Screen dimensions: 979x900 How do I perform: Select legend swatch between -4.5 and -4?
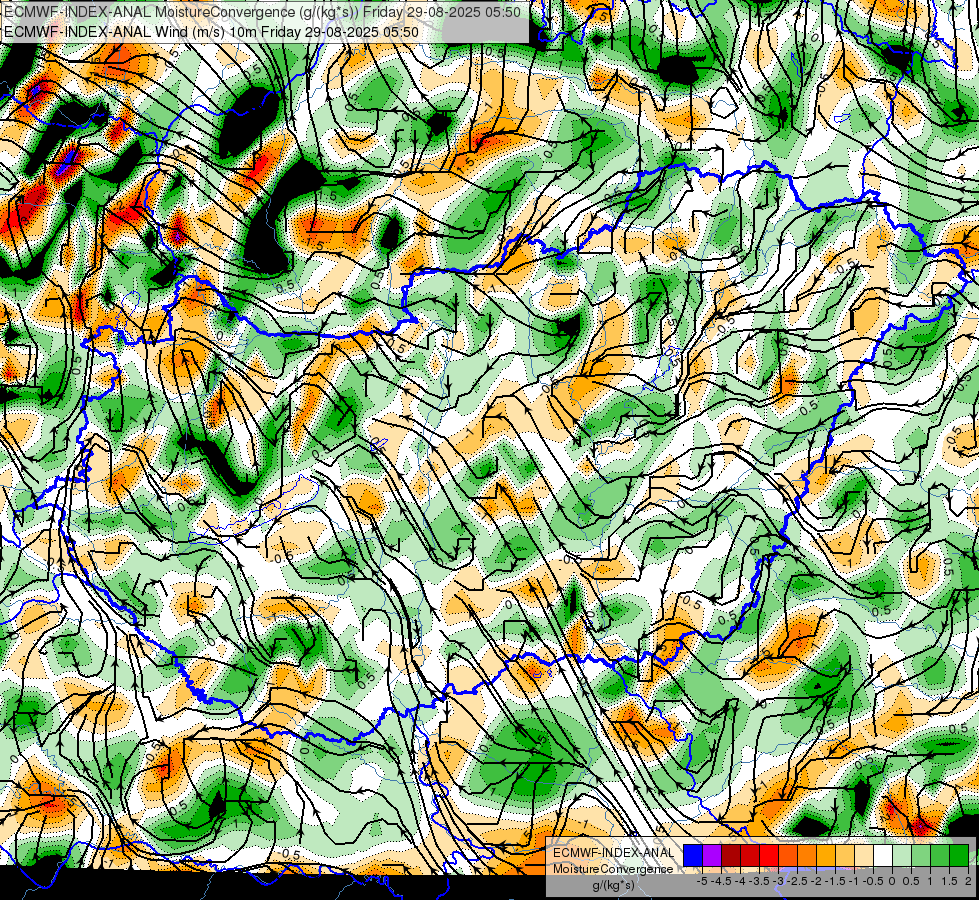click(731, 856)
